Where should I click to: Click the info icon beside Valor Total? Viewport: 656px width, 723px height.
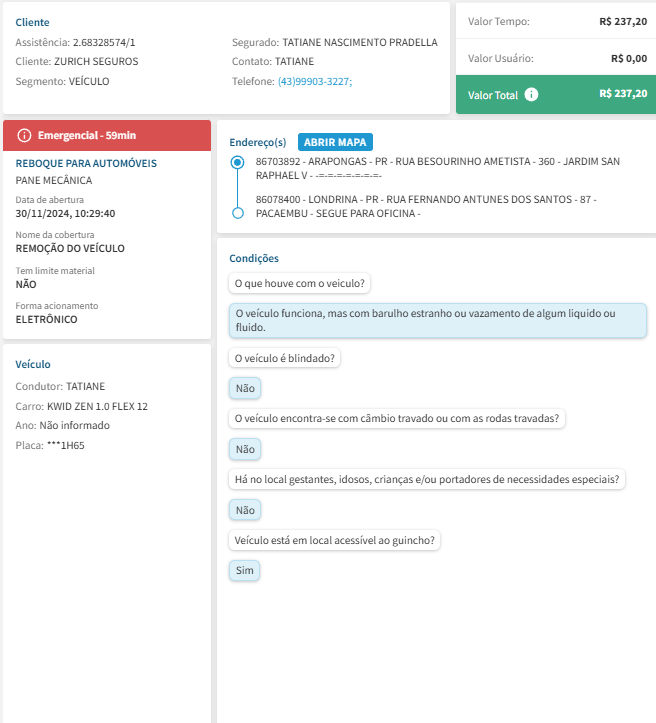coord(531,95)
